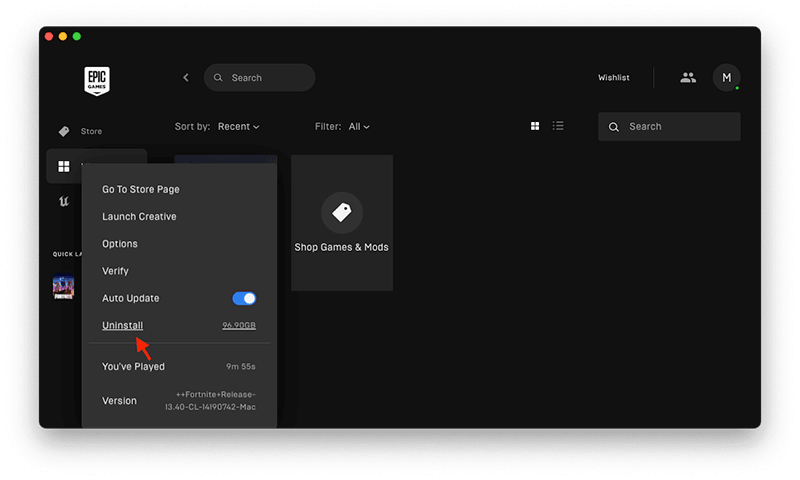The height and width of the screenshot is (480, 800).
Task: Open Options in context menu
Action: click(x=120, y=244)
